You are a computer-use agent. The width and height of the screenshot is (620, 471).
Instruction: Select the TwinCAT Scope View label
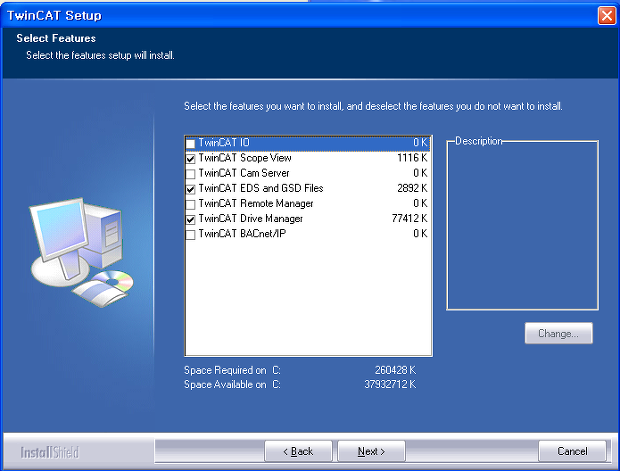coord(245,158)
